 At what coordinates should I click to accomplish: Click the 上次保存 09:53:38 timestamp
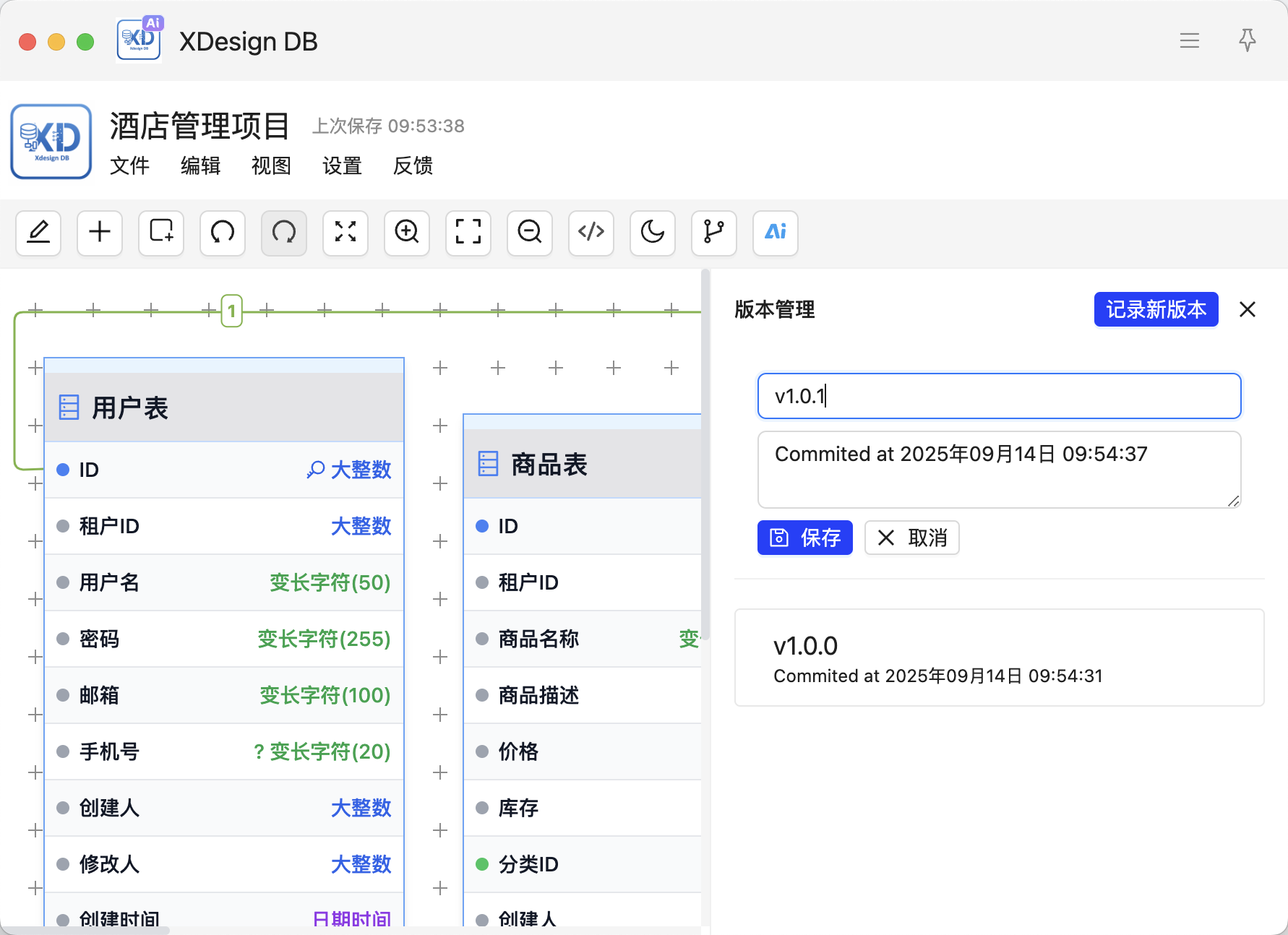[388, 126]
